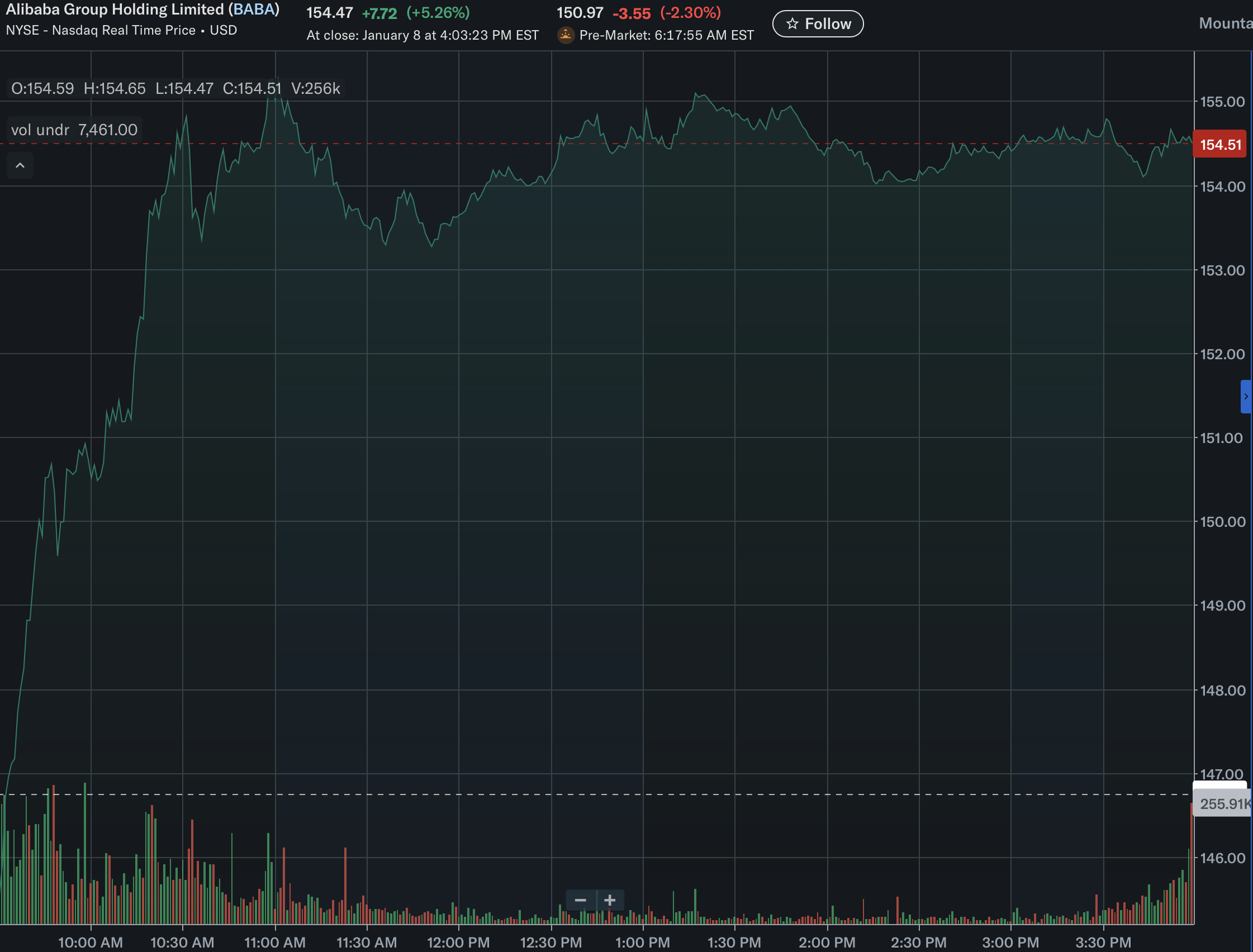Click the star icon inside Follow
This screenshot has width=1253, height=952.
(792, 24)
